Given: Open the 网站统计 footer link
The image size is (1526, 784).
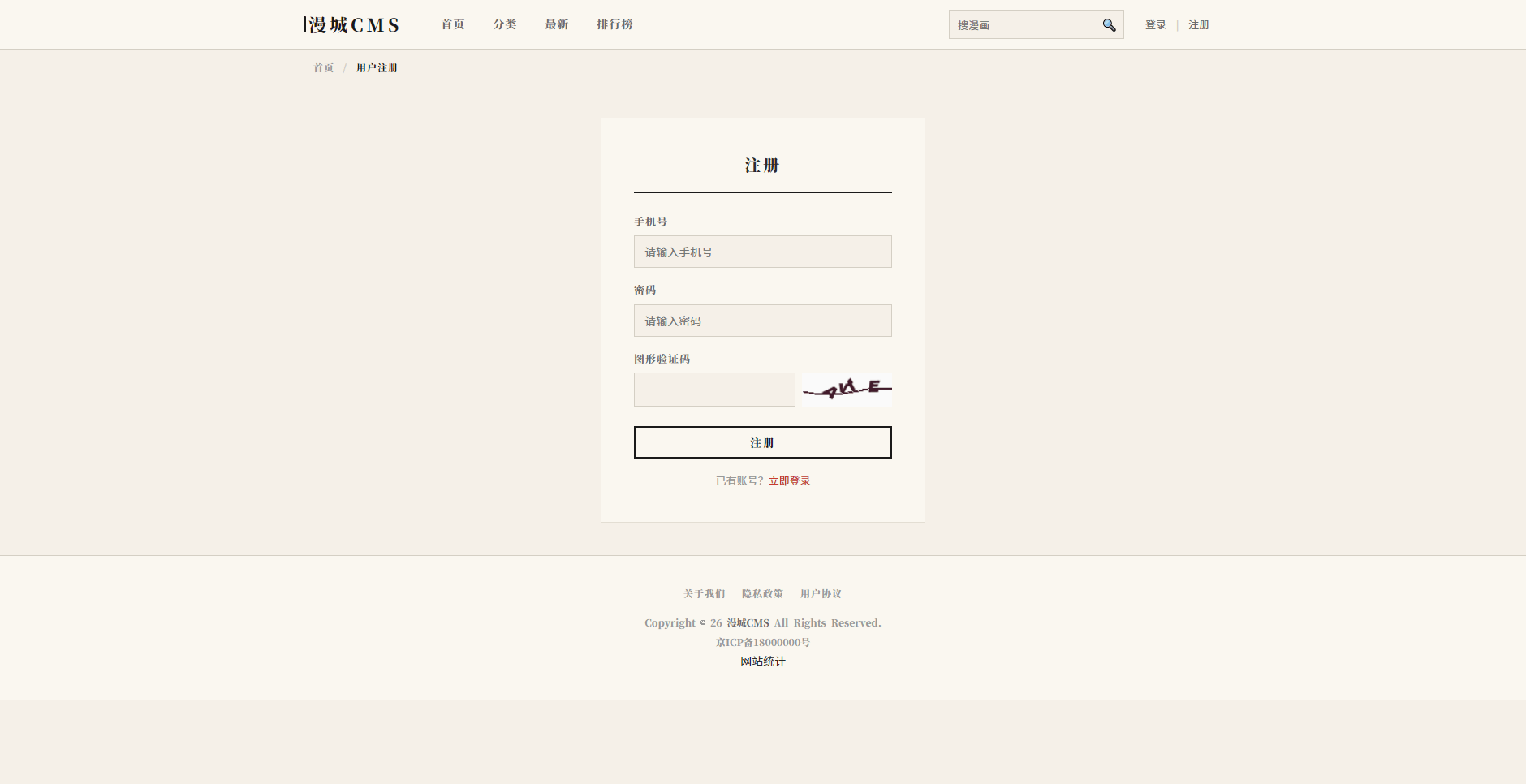Looking at the screenshot, I should [x=763, y=661].
